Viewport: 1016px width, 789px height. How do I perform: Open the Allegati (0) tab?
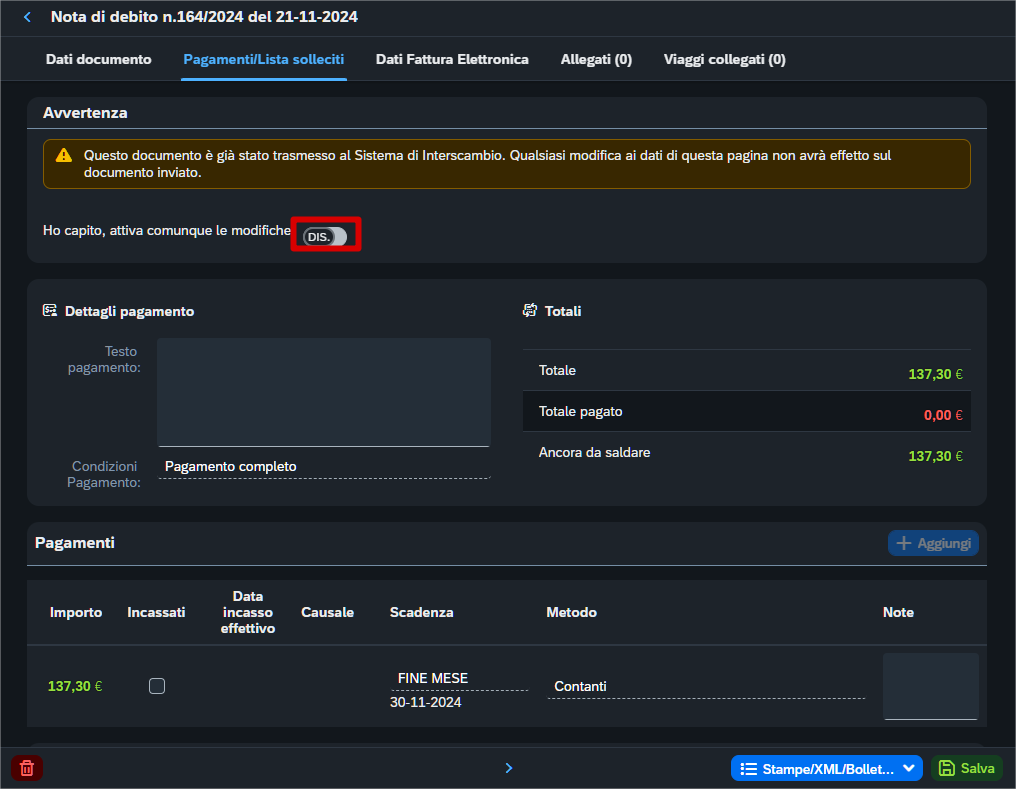point(596,60)
